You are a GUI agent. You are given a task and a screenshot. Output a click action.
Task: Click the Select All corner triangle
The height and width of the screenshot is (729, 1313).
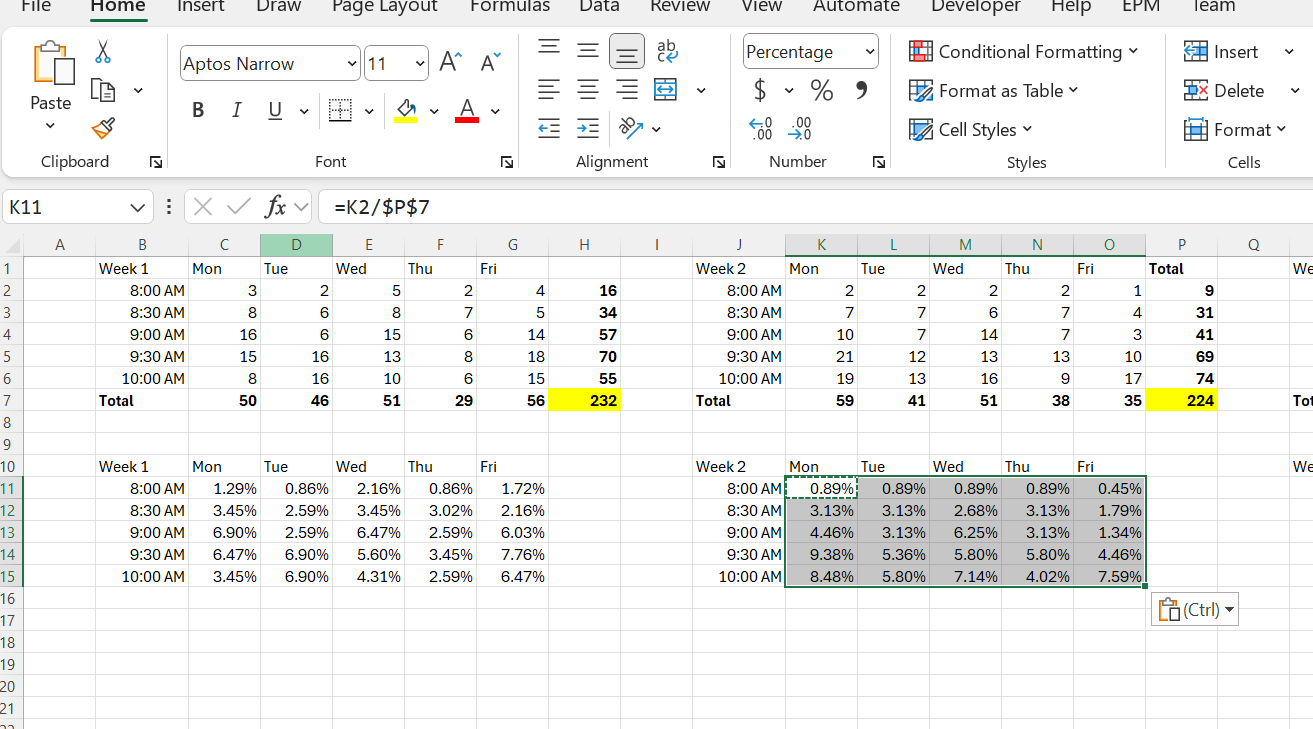(12, 245)
